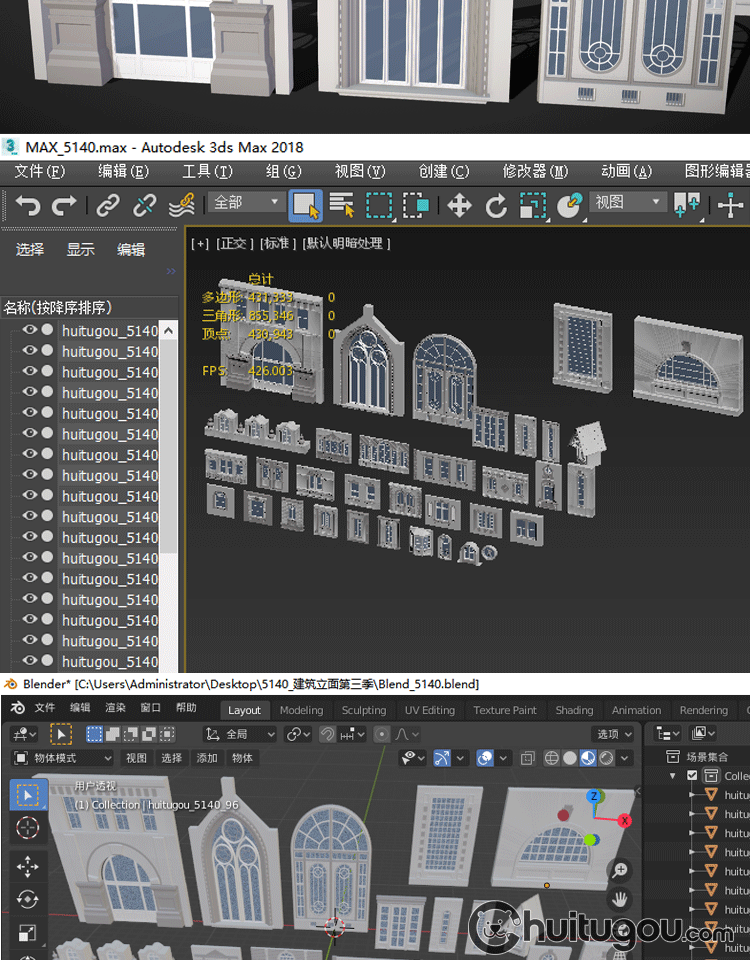Open Blender's 文件 menu
The width and height of the screenshot is (750, 960).
pos(45,708)
